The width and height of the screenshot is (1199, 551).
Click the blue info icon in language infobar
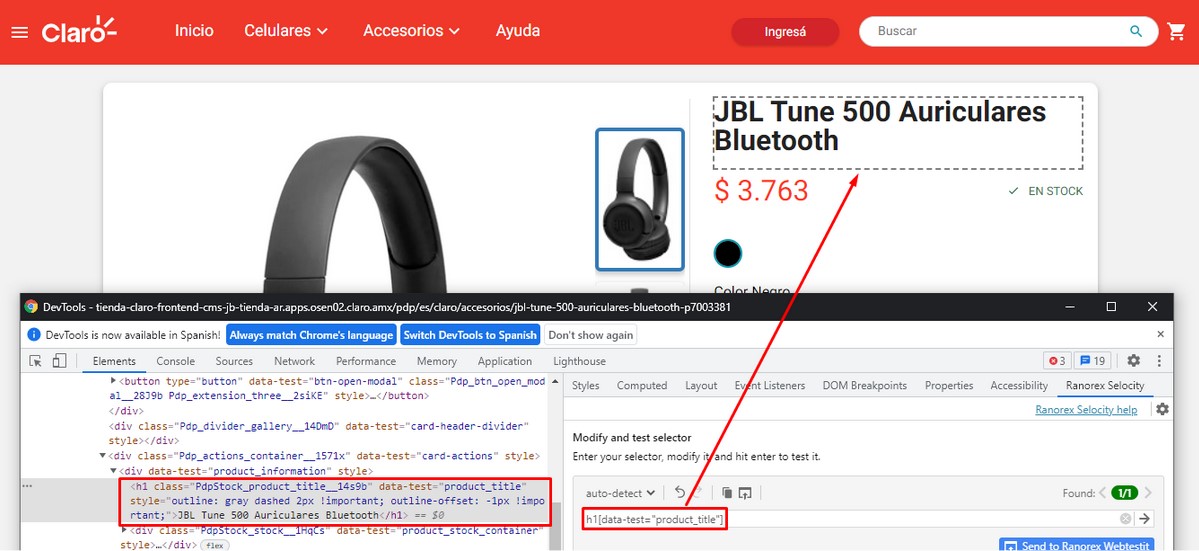click(33, 335)
